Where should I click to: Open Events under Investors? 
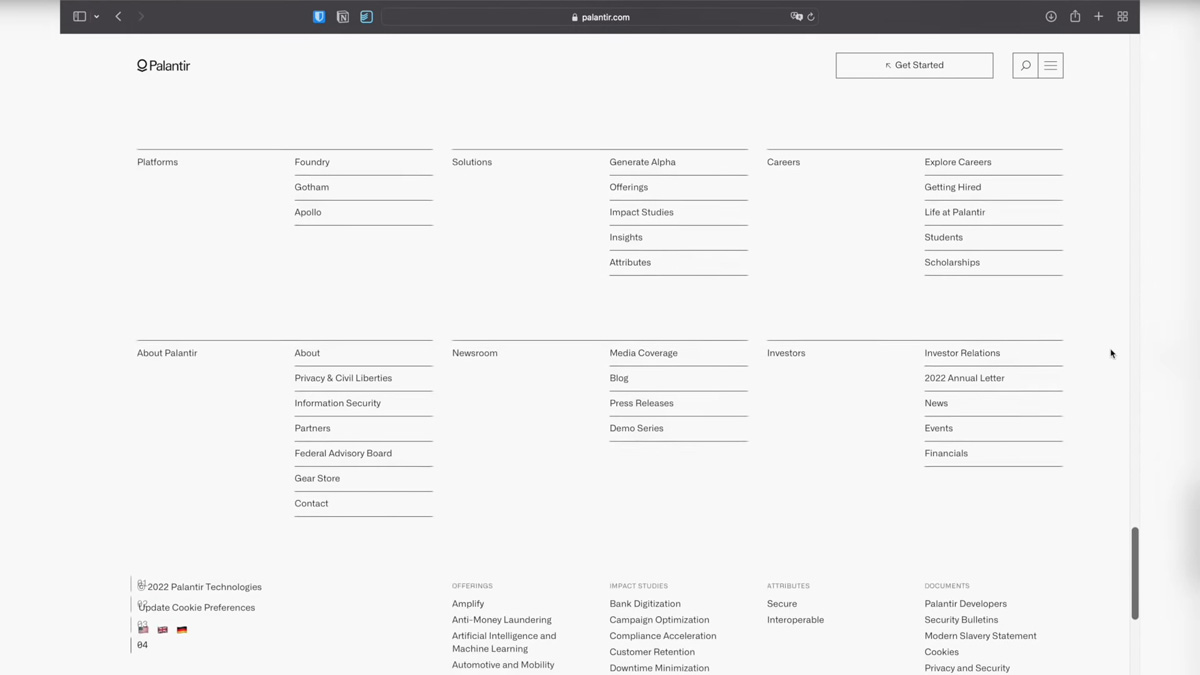point(938,428)
